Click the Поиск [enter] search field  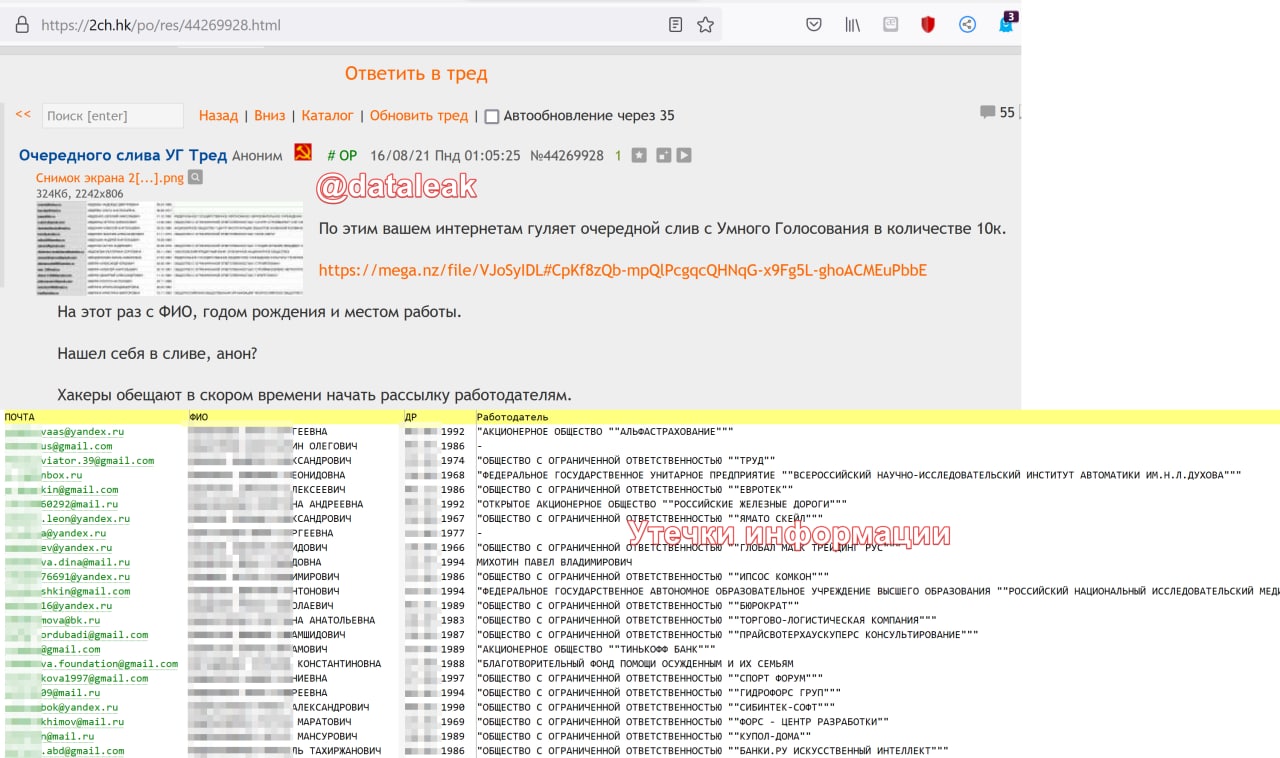113,115
